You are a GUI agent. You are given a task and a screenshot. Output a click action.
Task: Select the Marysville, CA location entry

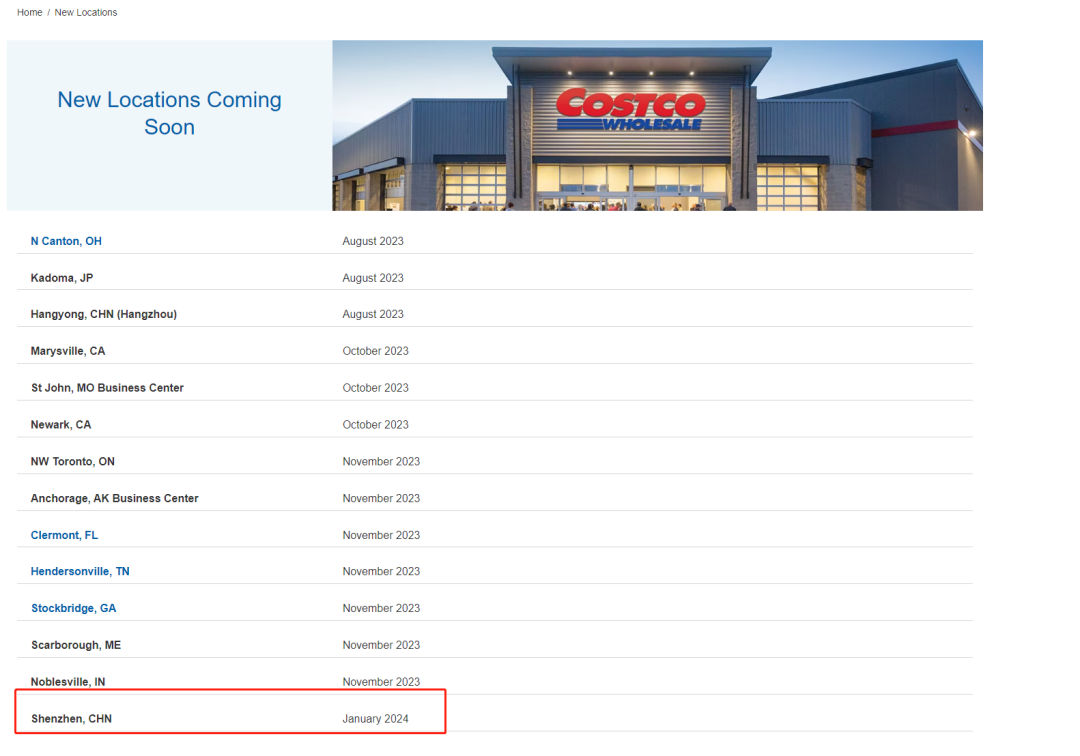click(67, 351)
